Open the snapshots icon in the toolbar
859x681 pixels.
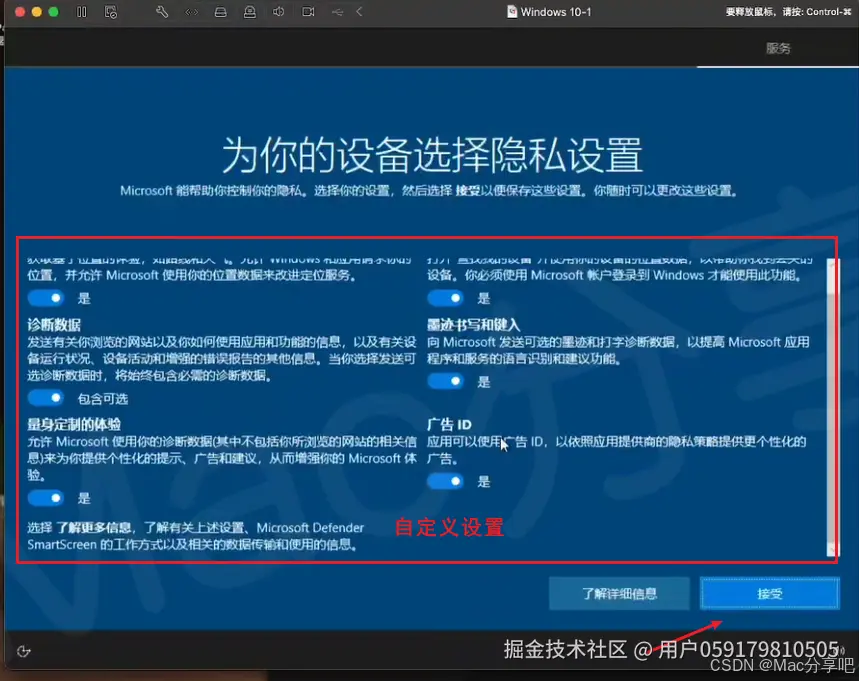click(x=111, y=12)
